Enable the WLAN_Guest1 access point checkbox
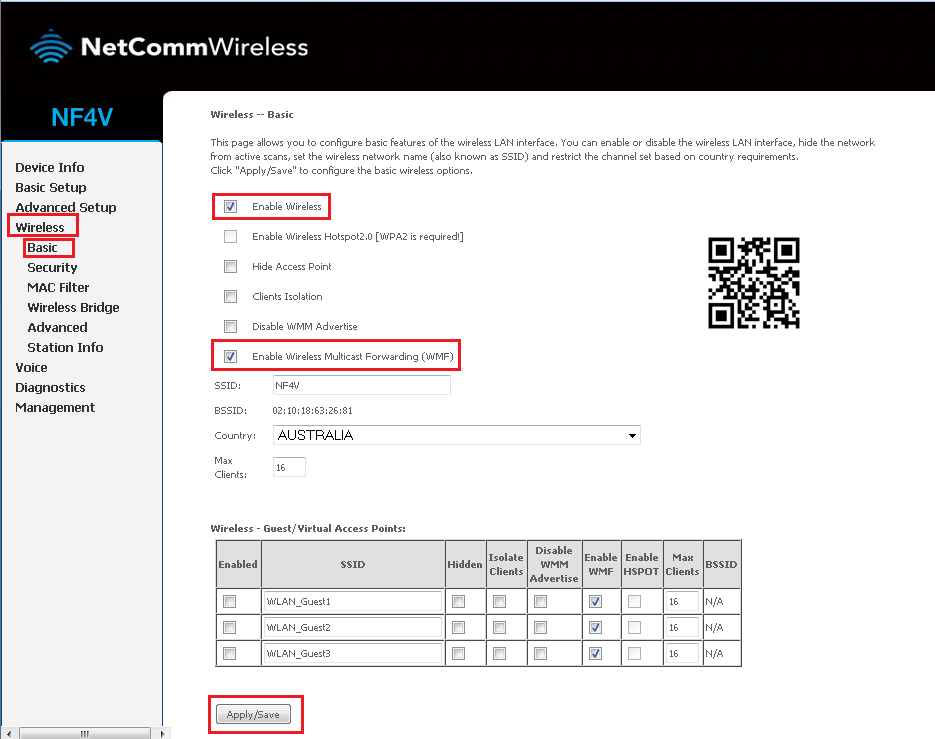 [229, 601]
